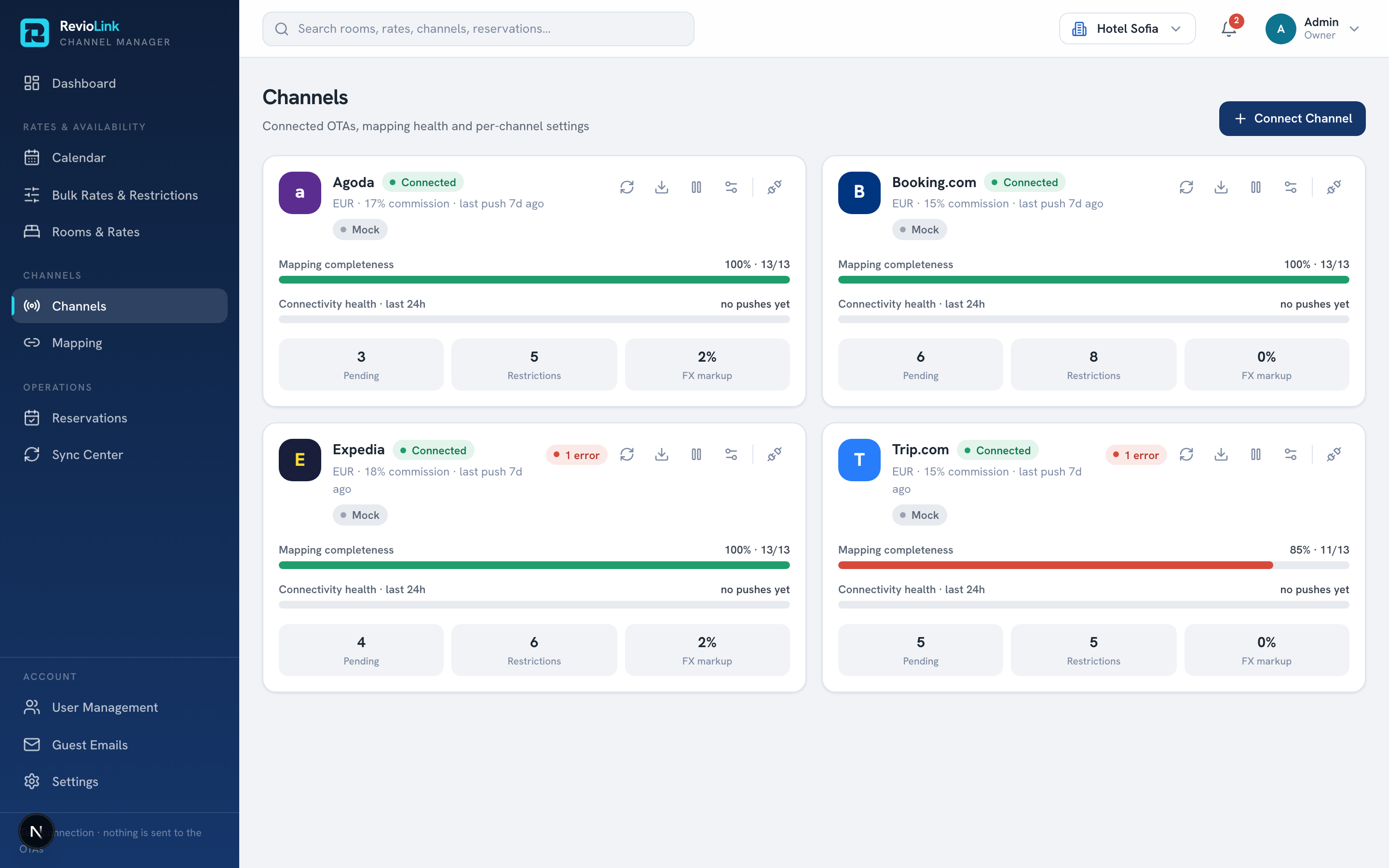
Task: Pause the Booking.com channel
Action: [1256, 187]
